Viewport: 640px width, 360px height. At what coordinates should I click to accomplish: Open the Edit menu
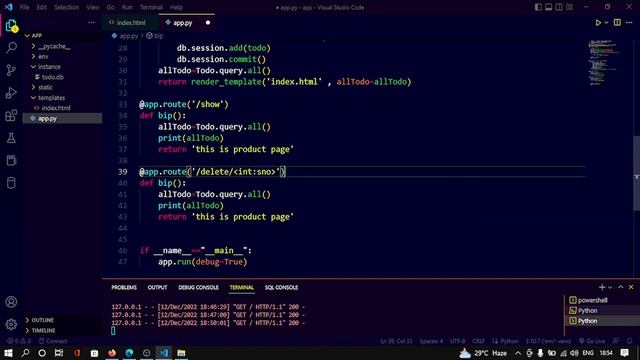[x=41, y=7]
